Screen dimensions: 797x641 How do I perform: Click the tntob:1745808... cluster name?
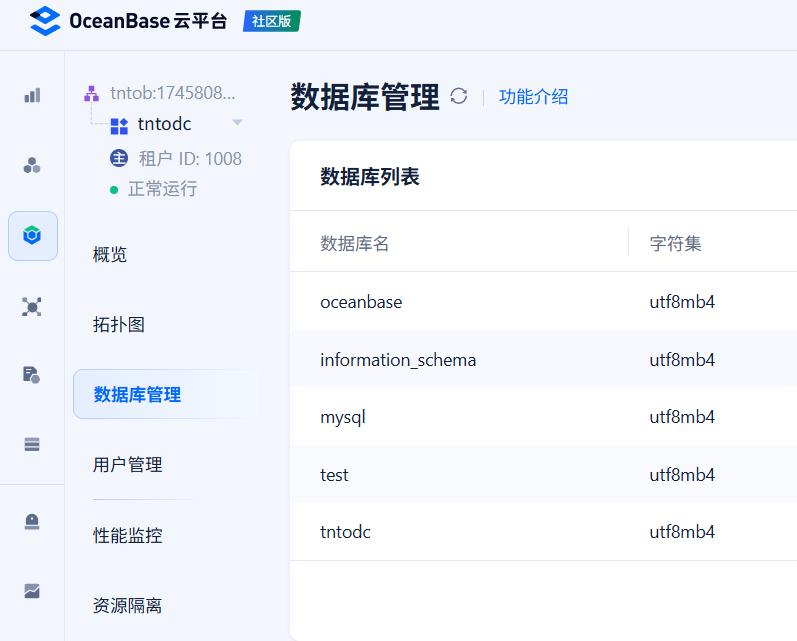(x=172, y=93)
